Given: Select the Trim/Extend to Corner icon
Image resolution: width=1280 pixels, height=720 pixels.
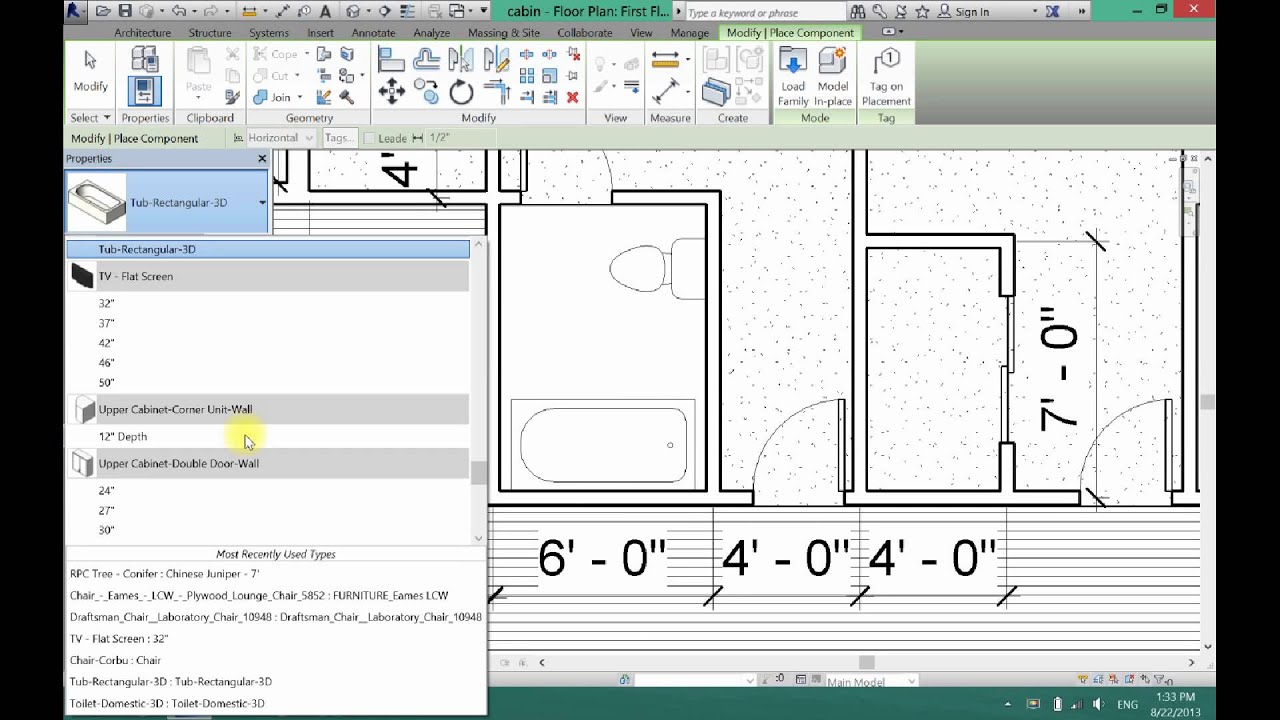Looking at the screenshot, I should (496, 93).
